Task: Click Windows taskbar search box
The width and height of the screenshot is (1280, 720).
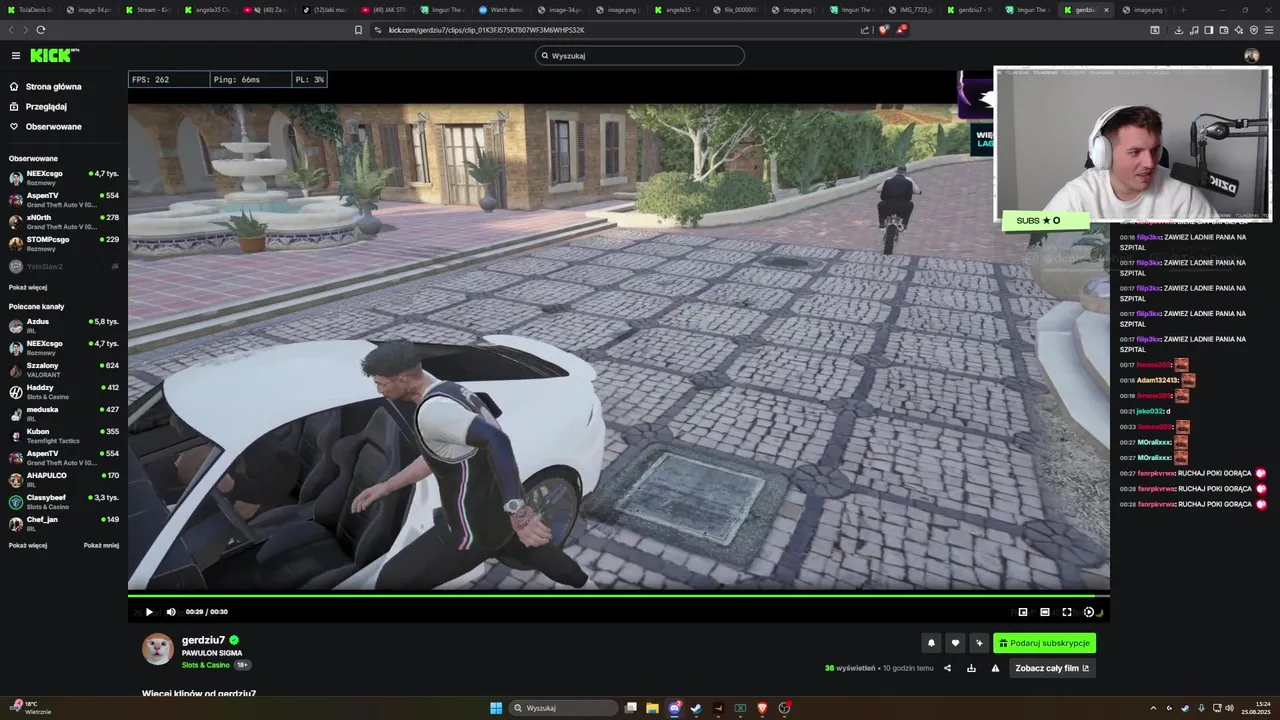Action: click(x=564, y=708)
